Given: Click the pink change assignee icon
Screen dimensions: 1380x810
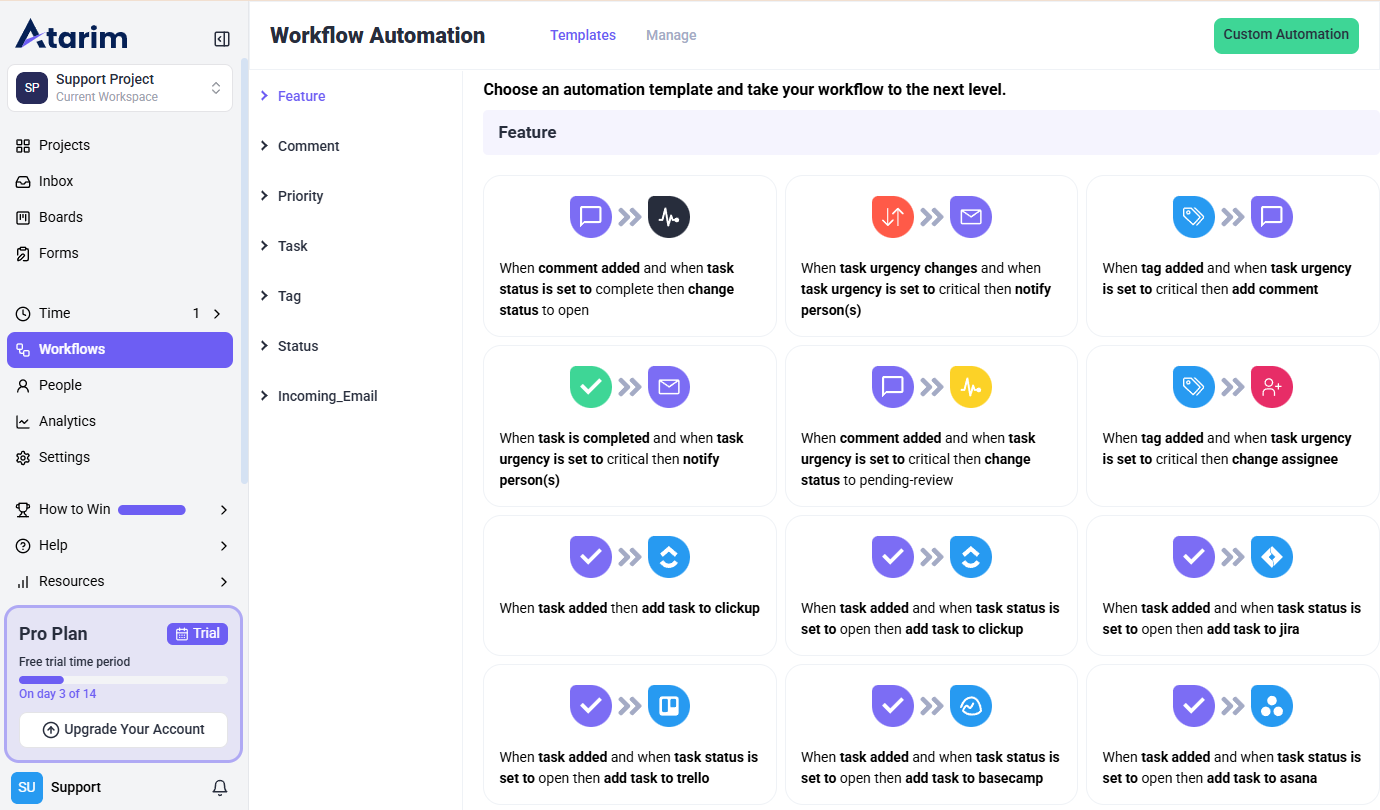Looking at the screenshot, I should (x=1272, y=387).
